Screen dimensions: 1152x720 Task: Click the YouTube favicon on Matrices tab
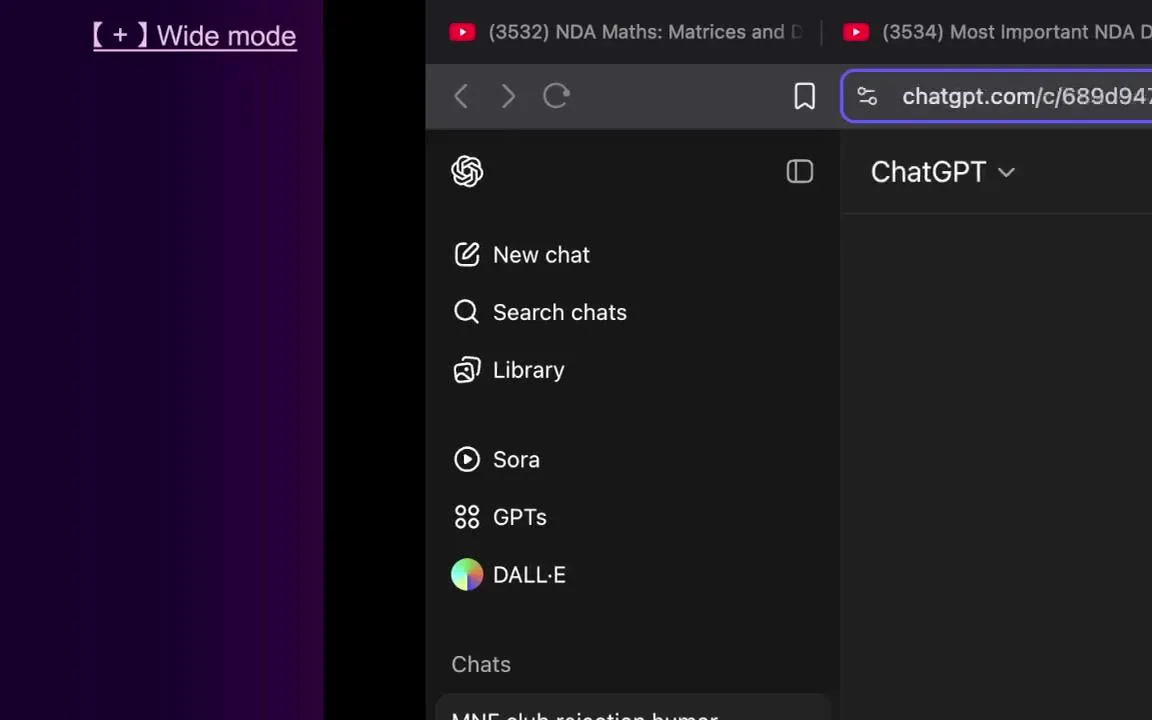(462, 32)
